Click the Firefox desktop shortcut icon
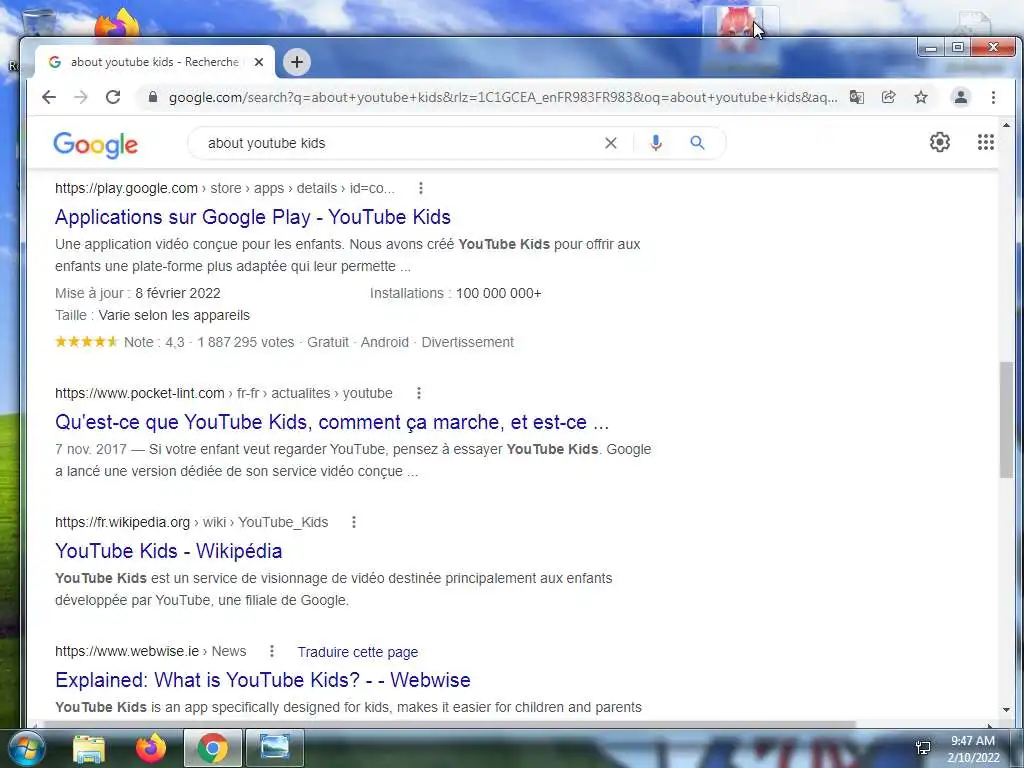This screenshot has width=1024, height=768. click(118, 24)
